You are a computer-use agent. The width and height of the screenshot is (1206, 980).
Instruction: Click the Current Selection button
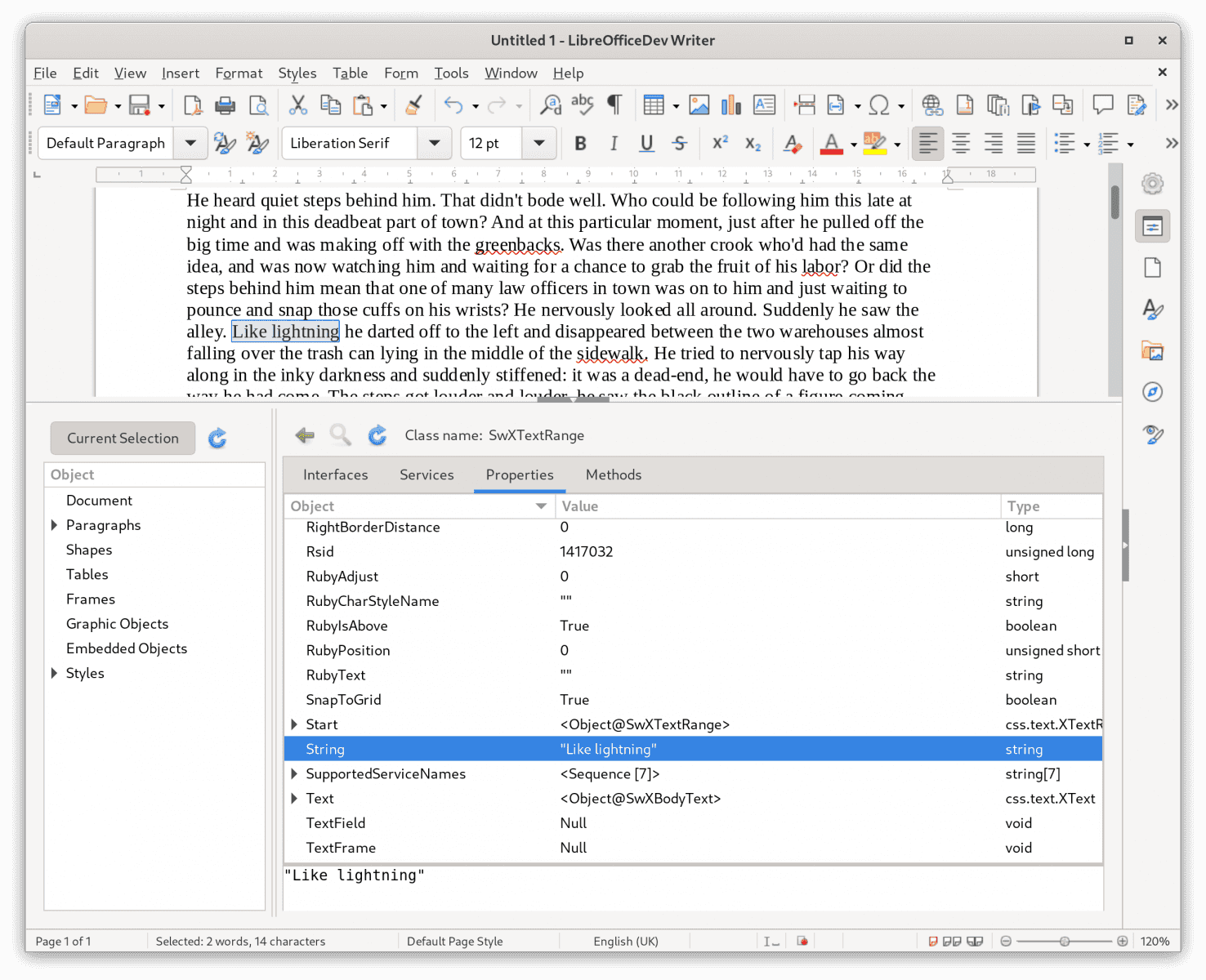122,438
